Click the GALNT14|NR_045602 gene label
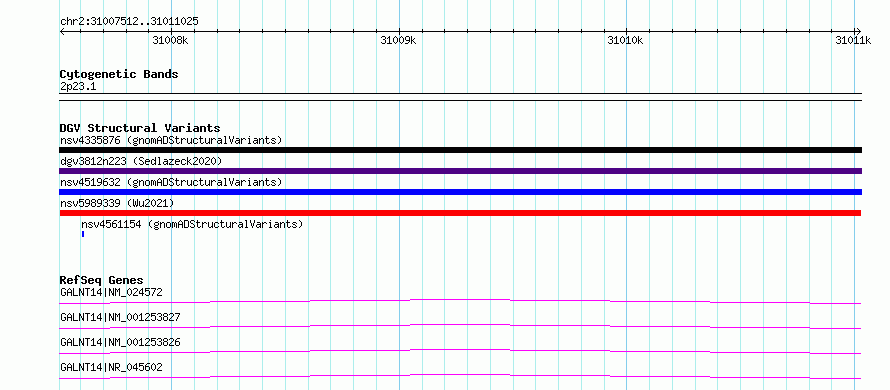 (x=111, y=367)
